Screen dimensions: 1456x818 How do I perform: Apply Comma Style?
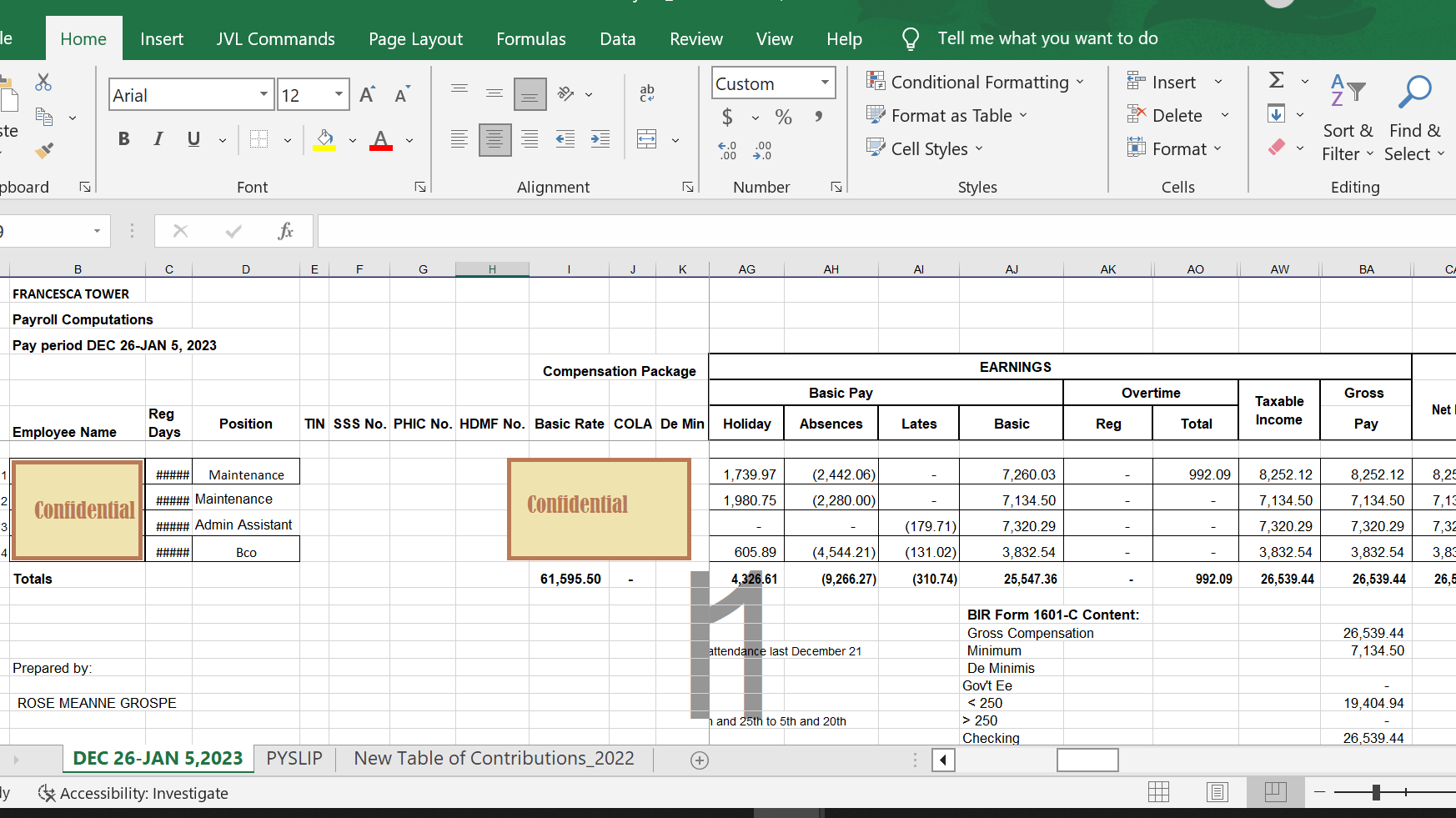coord(819,117)
